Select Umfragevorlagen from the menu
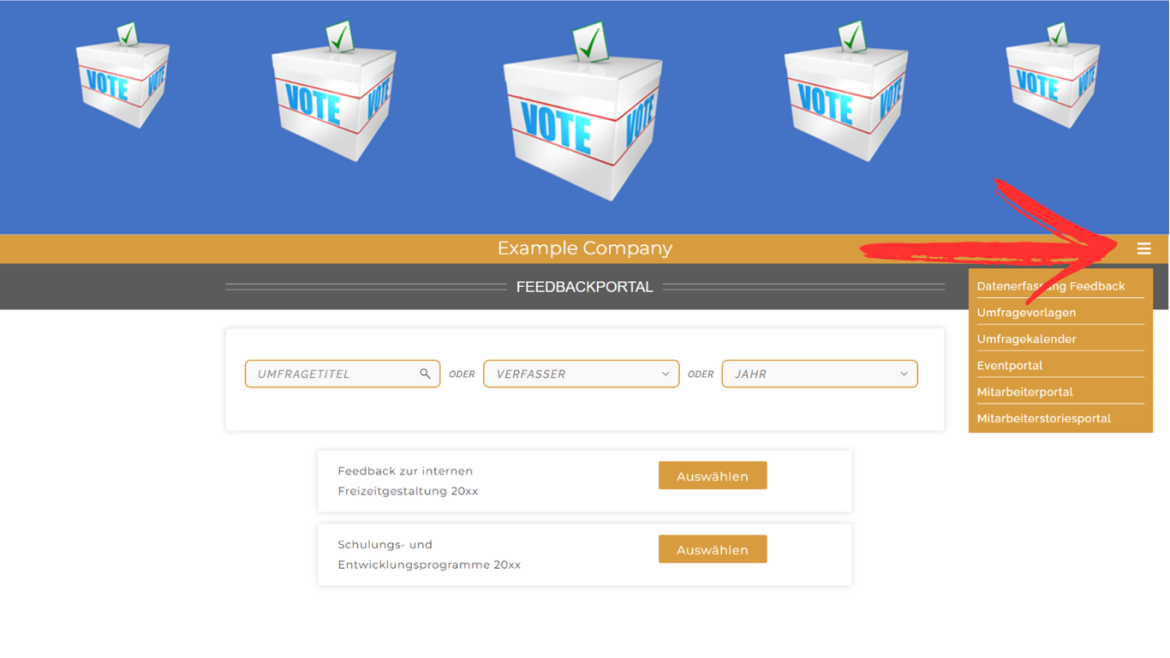Image resolution: width=1170 pixels, height=658 pixels. (1026, 313)
